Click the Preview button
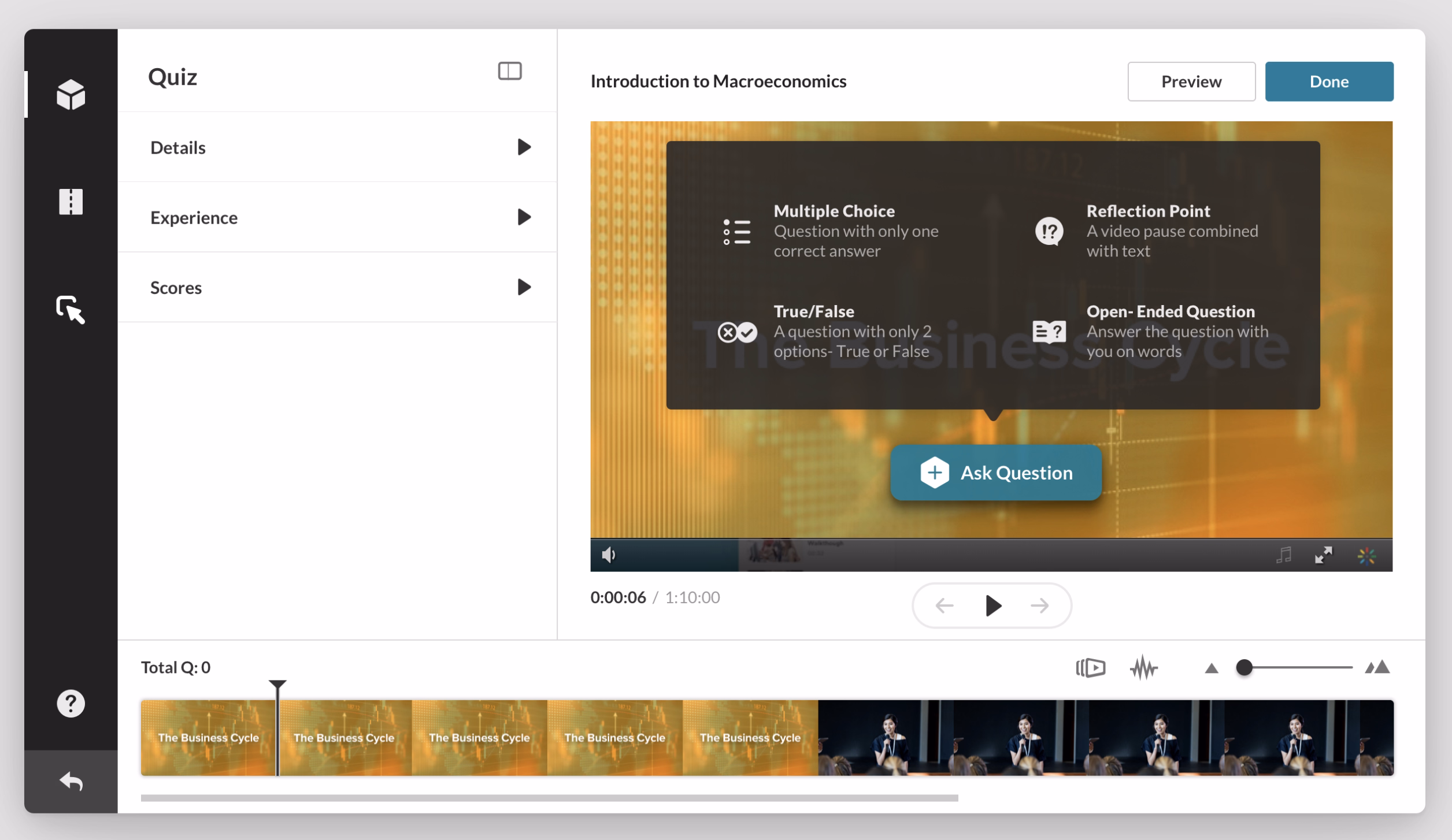 click(1191, 81)
